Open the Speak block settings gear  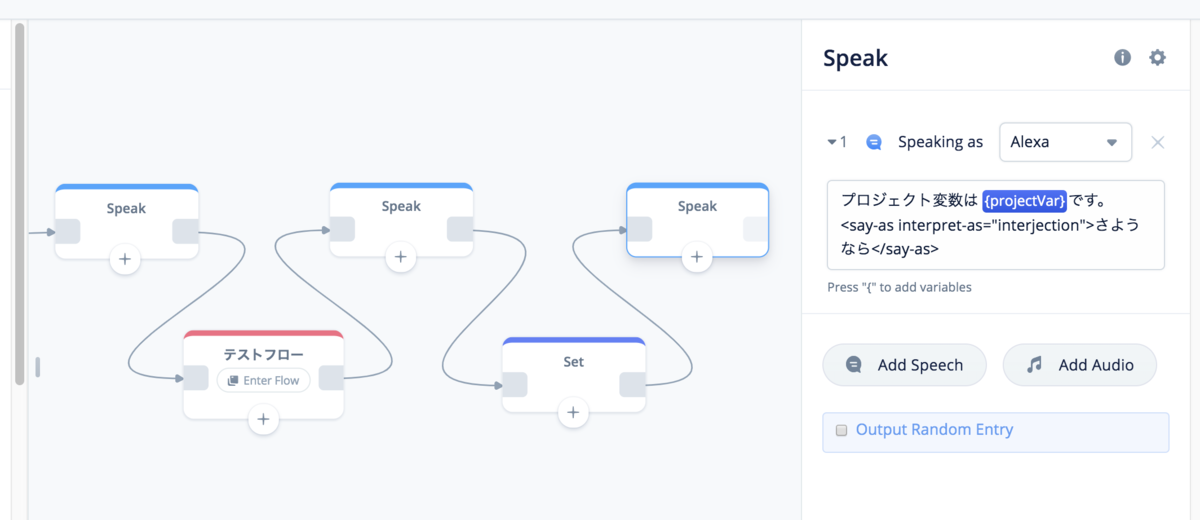click(1157, 58)
